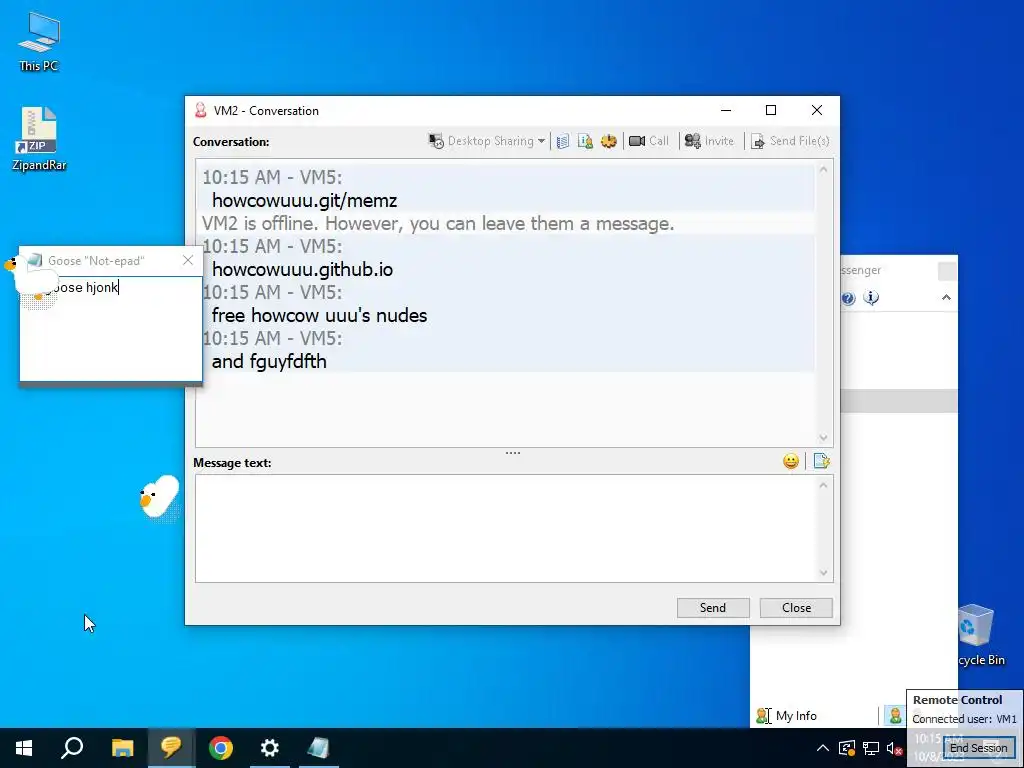Switch to messenger app in taskbar

(x=171, y=748)
